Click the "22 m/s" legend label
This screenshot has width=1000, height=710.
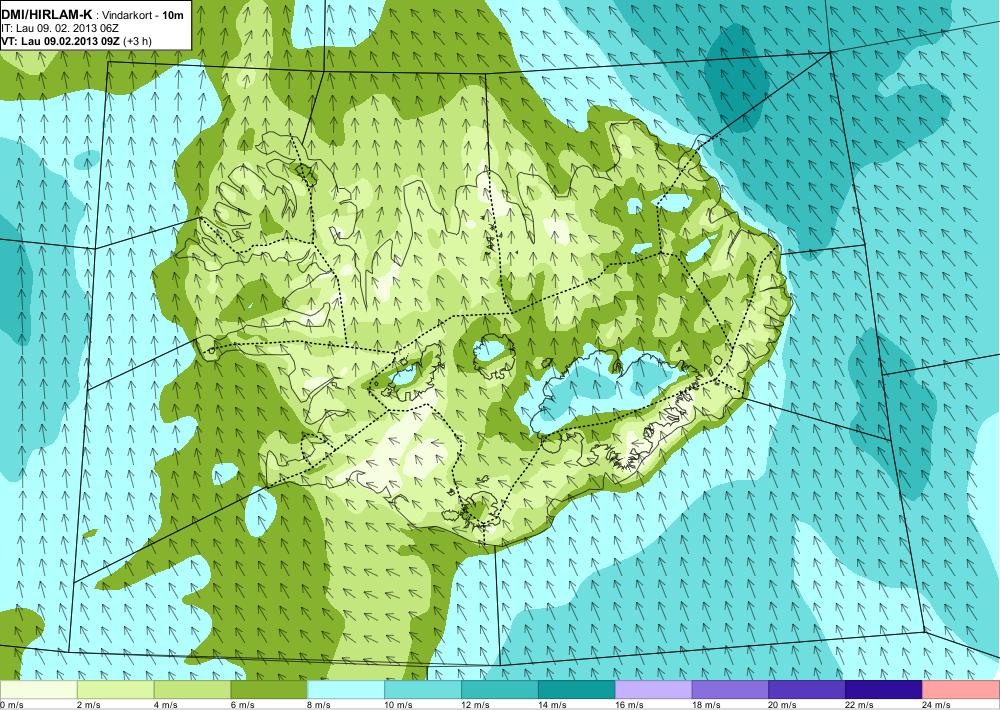(x=860, y=705)
